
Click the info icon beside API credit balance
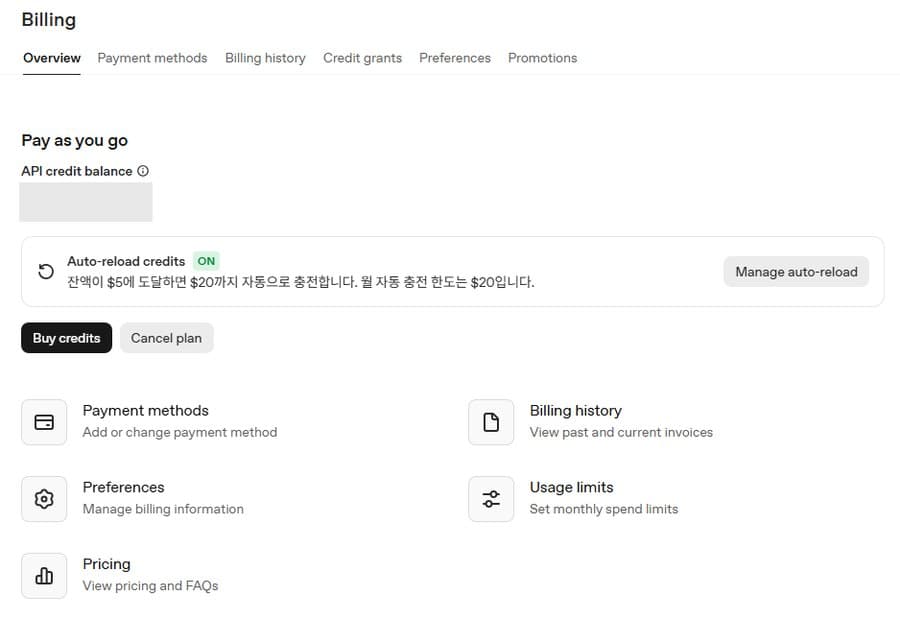click(143, 171)
